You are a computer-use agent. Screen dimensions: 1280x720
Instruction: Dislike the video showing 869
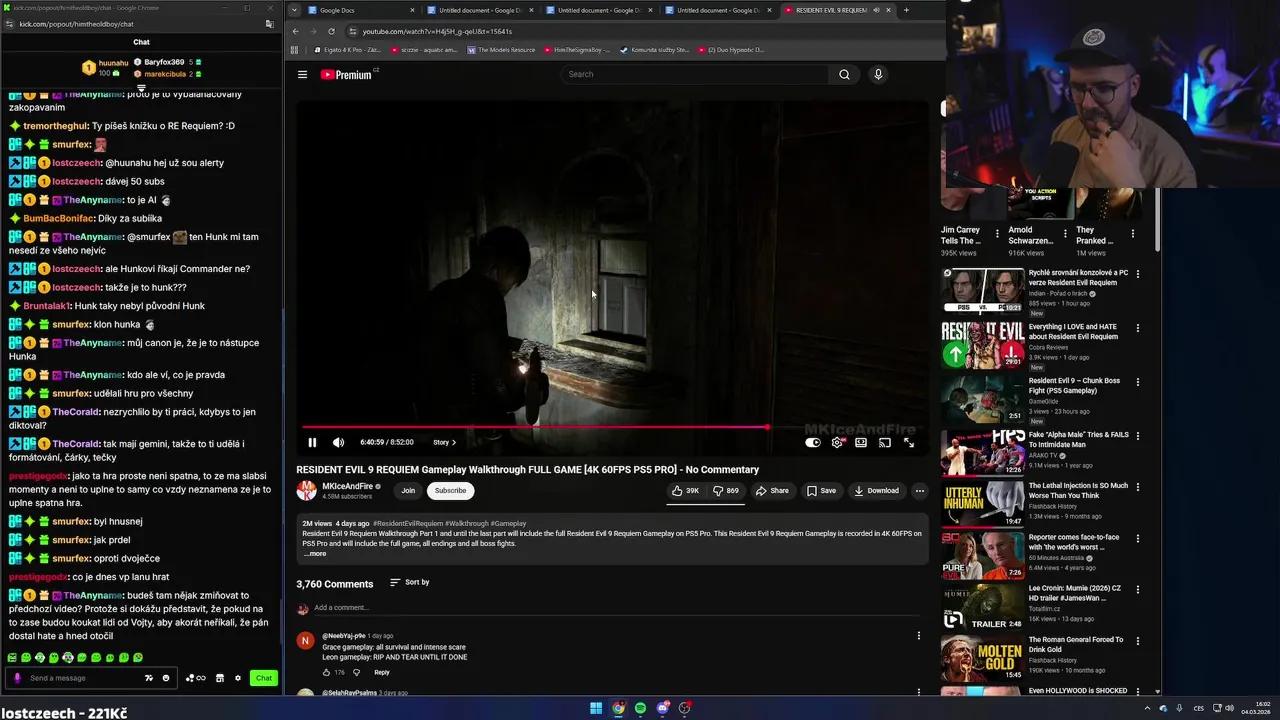[x=726, y=490]
